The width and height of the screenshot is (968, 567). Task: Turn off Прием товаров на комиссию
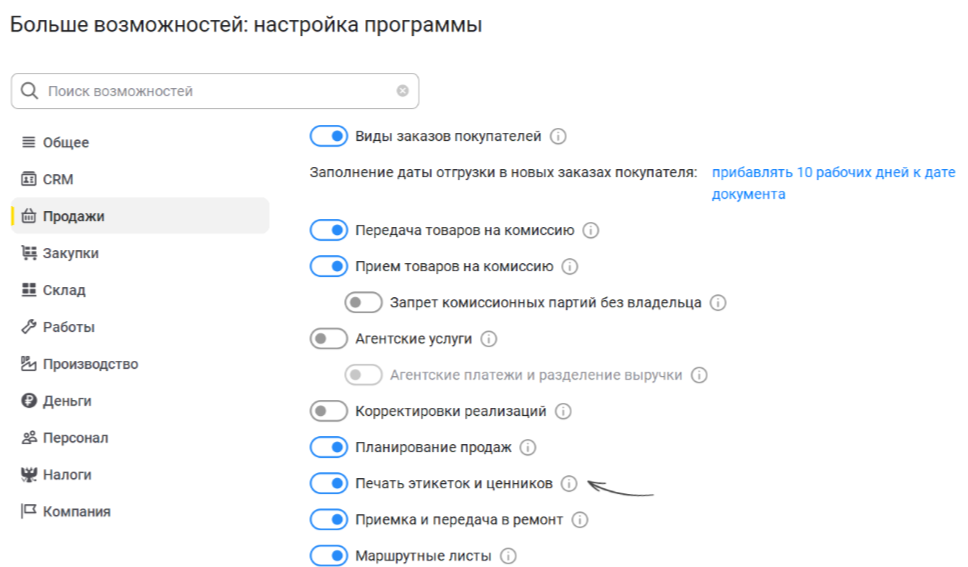tap(329, 266)
